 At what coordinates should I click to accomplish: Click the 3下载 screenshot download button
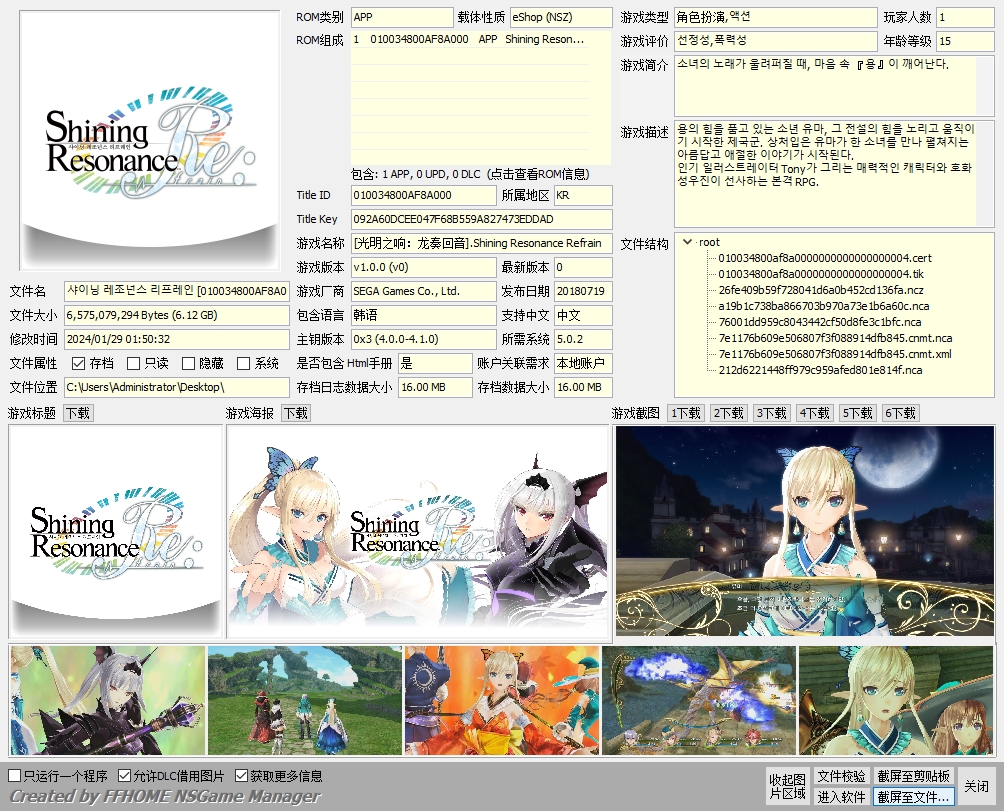(771, 413)
